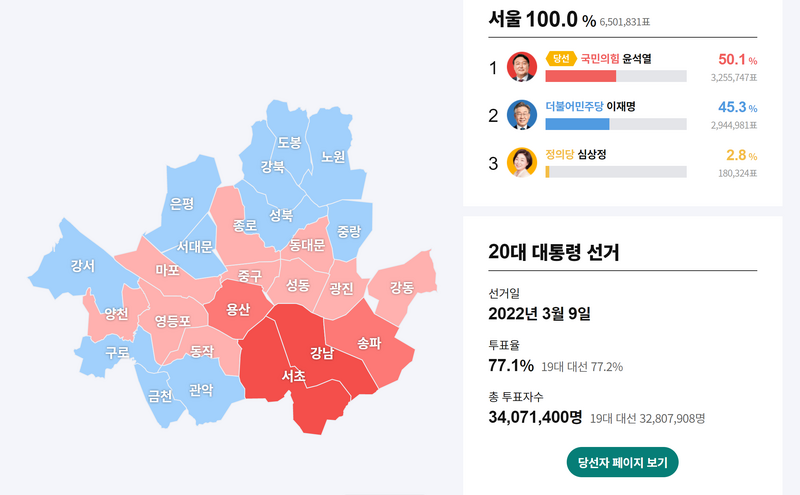Viewport: 800px width, 495px height.
Task: Select Seocho (서초) district on map
Action: pos(293,377)
